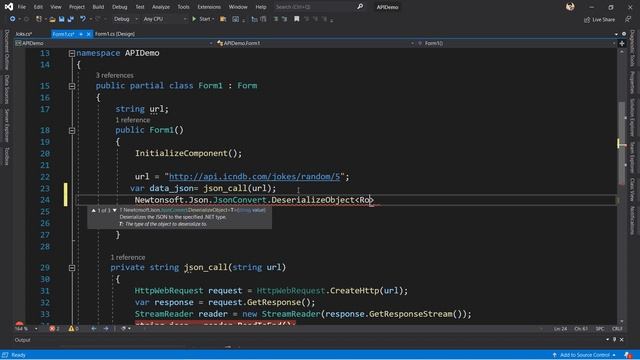
Task: Click '3 references' CodeLens above class Form1
Action: click(115, 76)
